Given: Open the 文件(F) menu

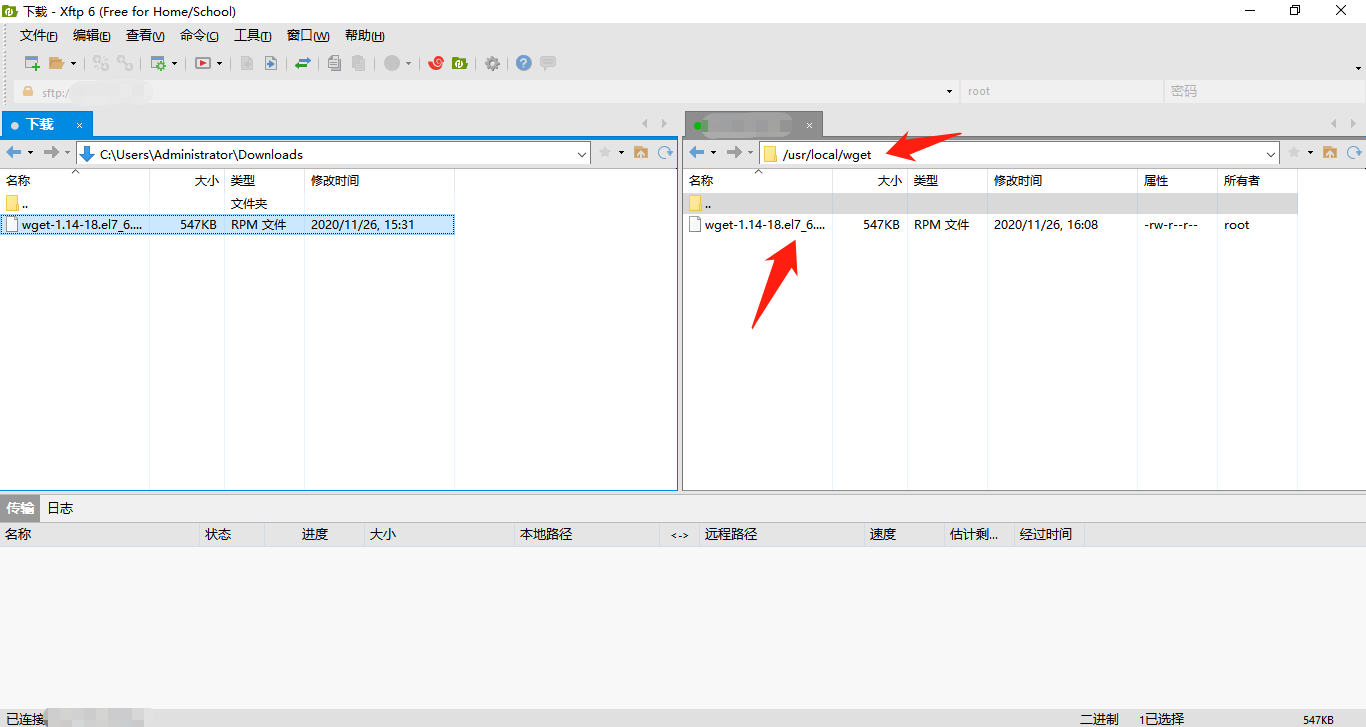Looking at the screenshot, I should click(39, 35).
